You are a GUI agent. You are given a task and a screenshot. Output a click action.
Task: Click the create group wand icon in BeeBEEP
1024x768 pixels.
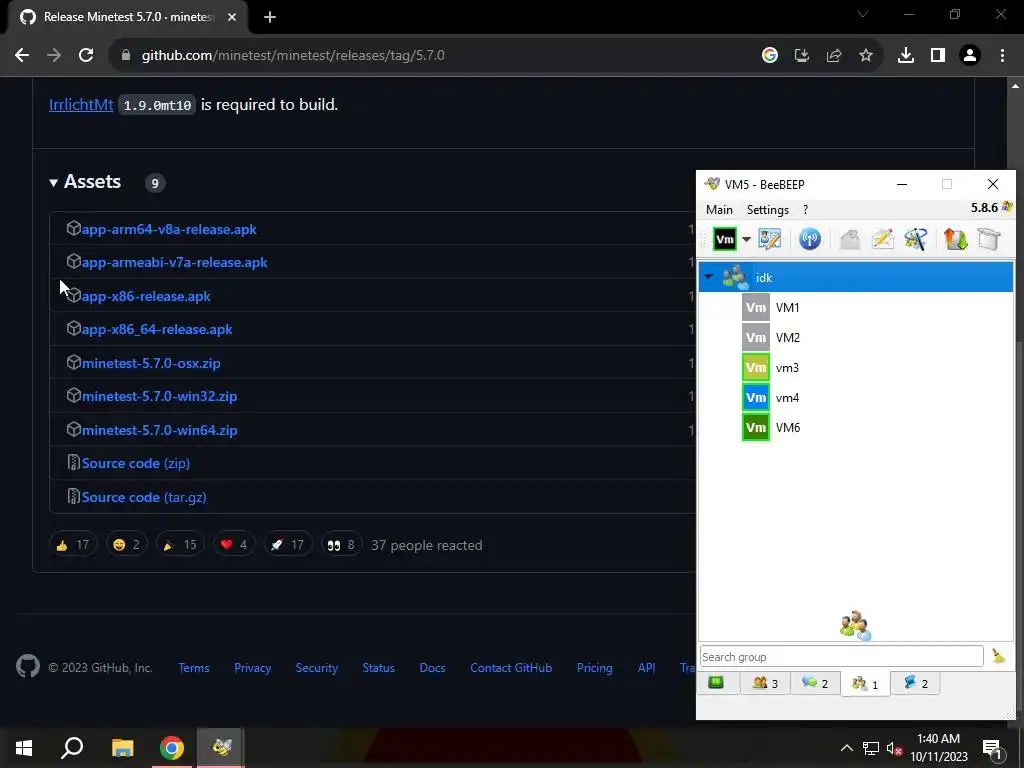tap(915, 239)
